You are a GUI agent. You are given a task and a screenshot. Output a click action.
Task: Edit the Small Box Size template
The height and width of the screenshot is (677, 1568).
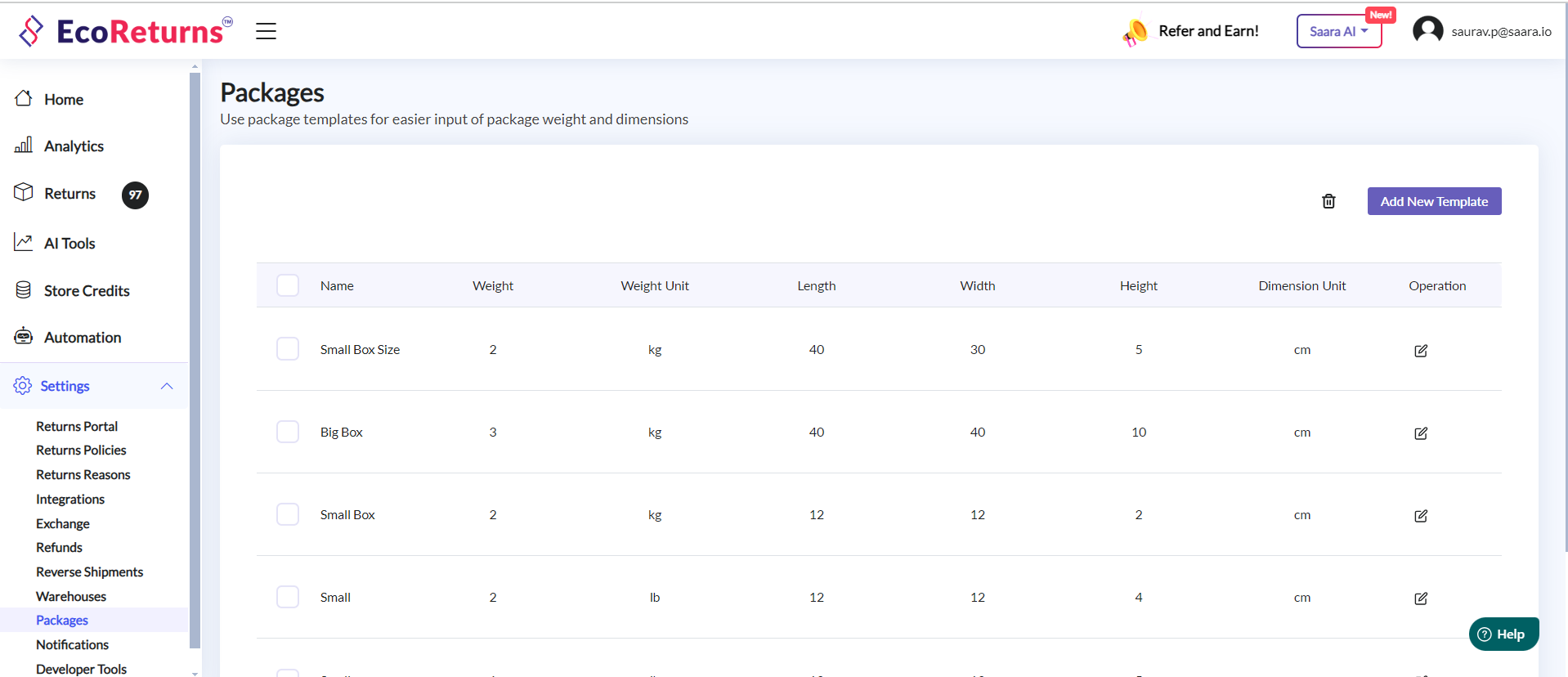(1420, 351)
